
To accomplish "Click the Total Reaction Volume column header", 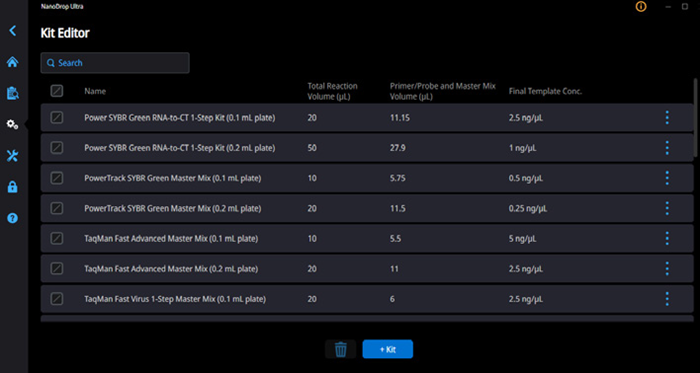I will 333,91.
